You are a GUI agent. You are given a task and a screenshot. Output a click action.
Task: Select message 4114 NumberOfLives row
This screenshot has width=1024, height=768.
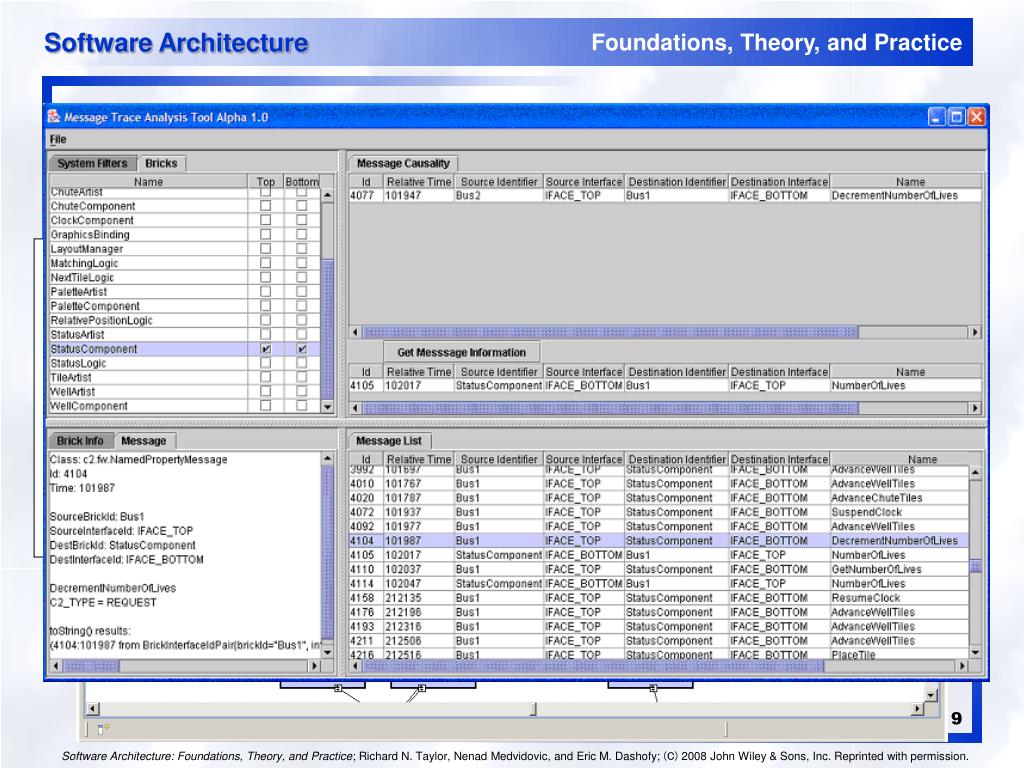(659, 584)
